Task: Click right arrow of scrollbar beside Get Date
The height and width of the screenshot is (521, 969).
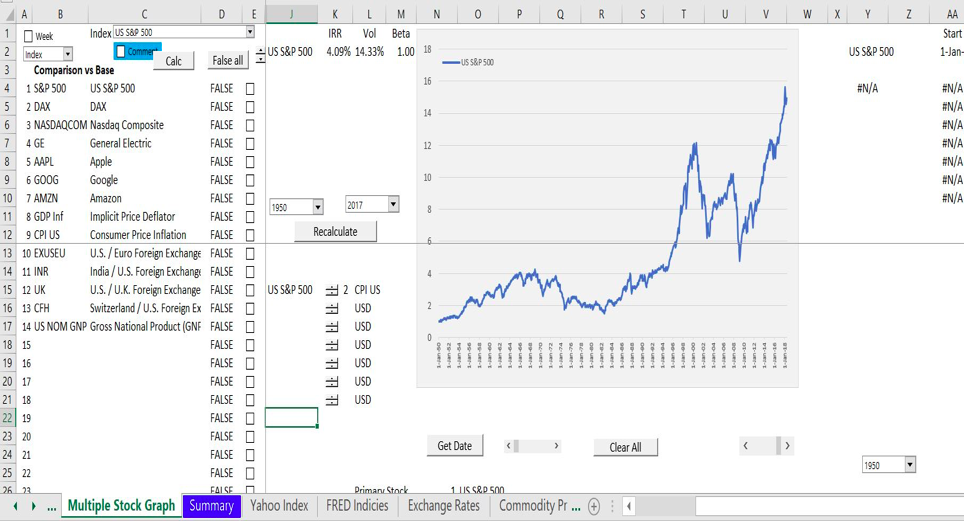Action: pyautogui.click(x=556, y=446)
